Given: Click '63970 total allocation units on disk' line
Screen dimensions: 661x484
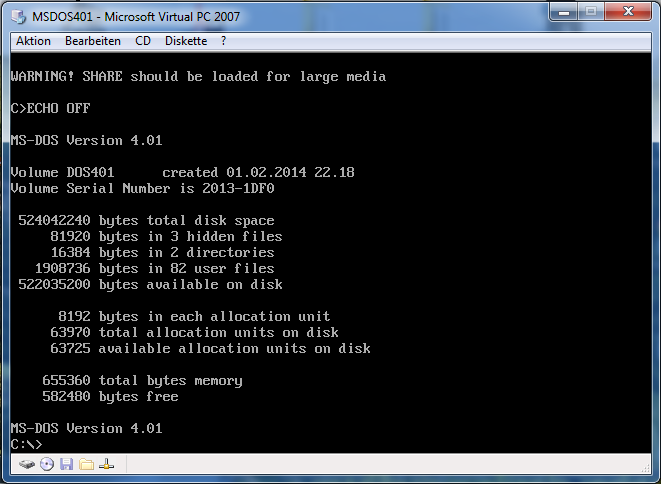Looking at the screenshot, I should 194,333.
